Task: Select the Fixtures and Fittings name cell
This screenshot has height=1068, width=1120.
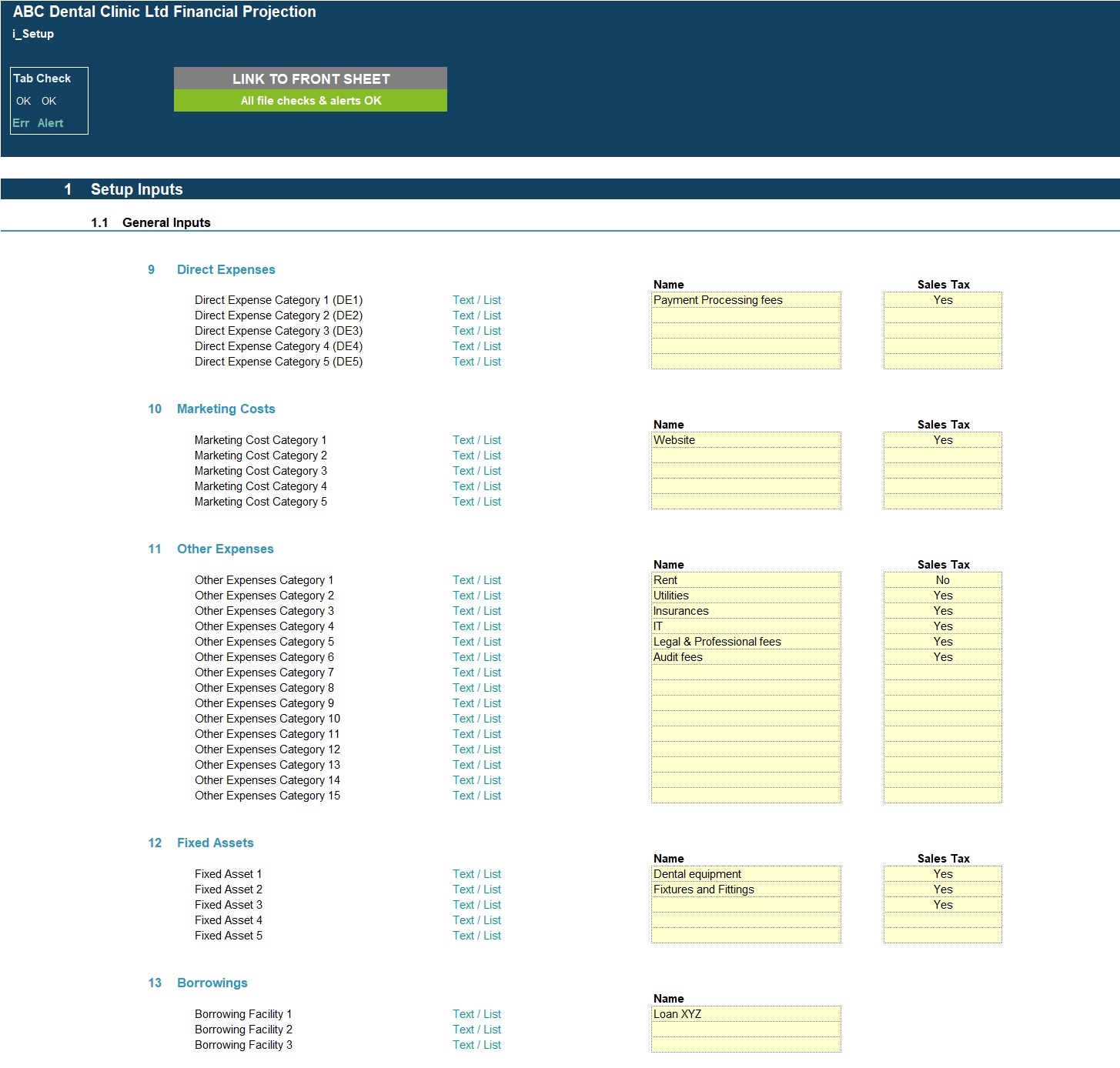Action: pyautogui.click(x=746, y=889)
